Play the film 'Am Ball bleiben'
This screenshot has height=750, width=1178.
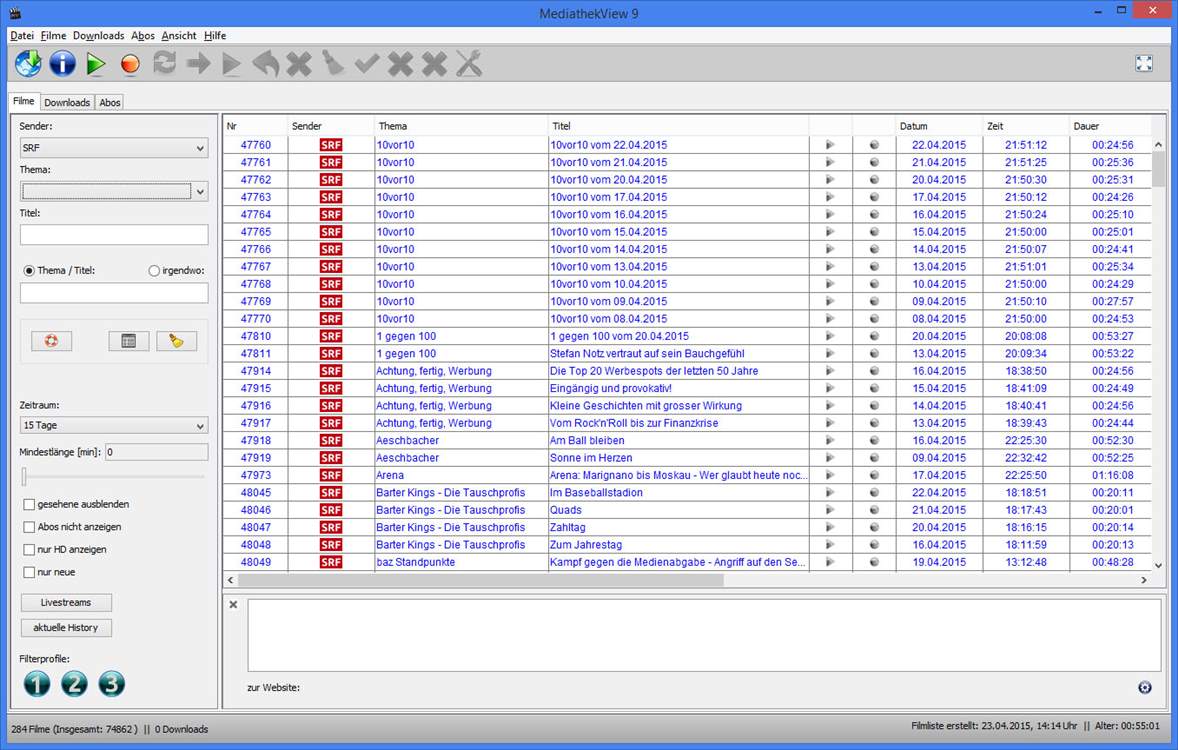pyautogui.click(x=830, y=440)
